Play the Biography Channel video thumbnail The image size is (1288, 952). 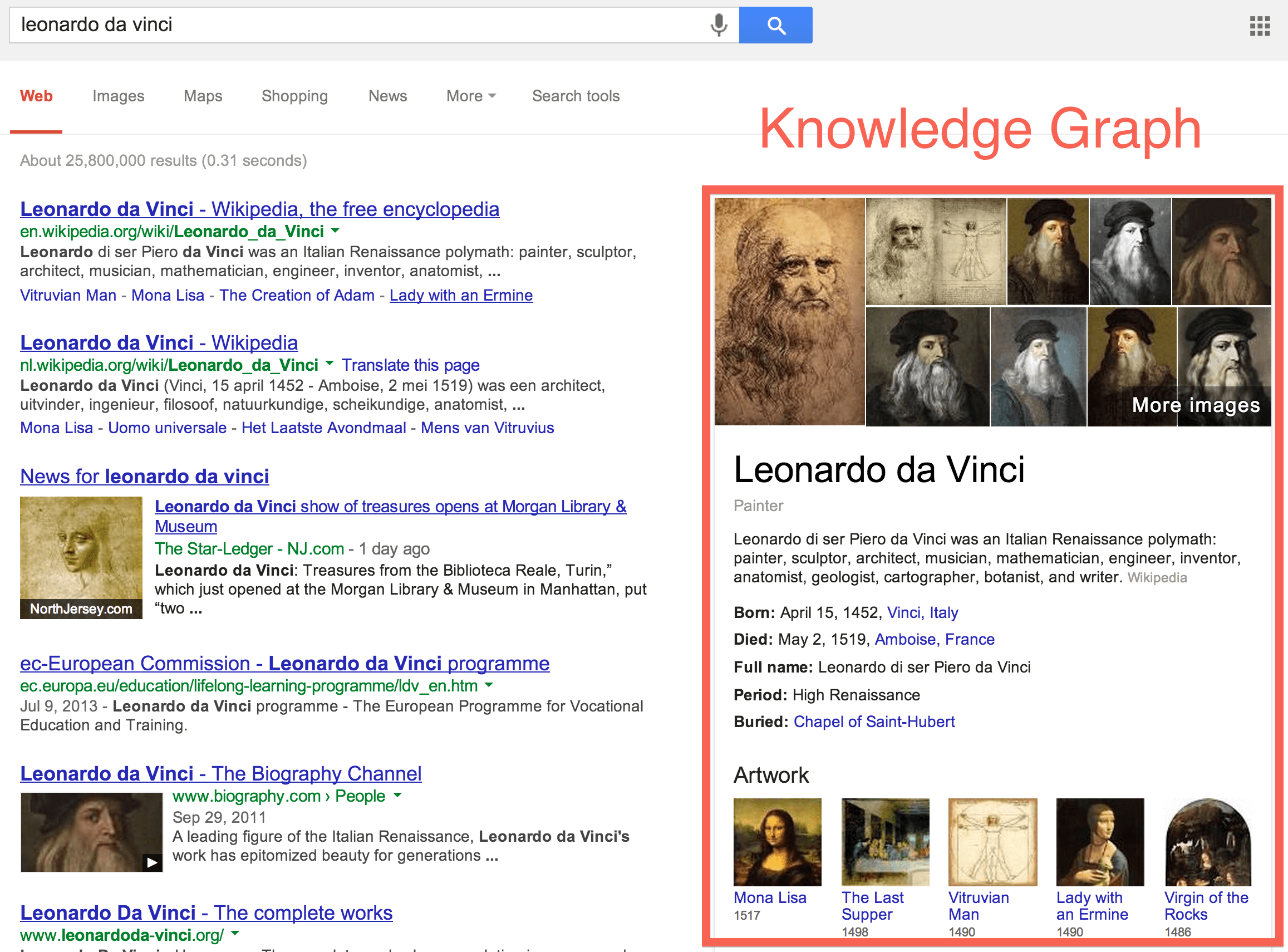pyautogui.click(x=152, y=862)
